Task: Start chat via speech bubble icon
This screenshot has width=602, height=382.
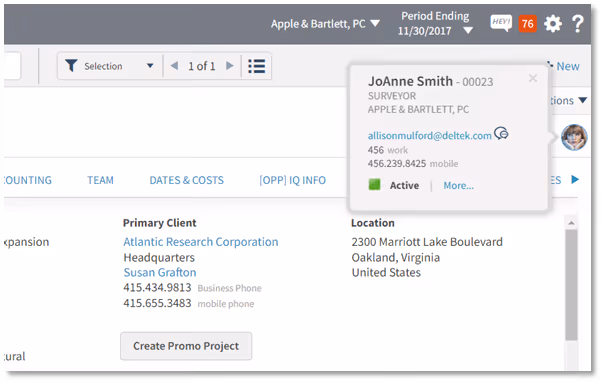Action: coord(501,133)
